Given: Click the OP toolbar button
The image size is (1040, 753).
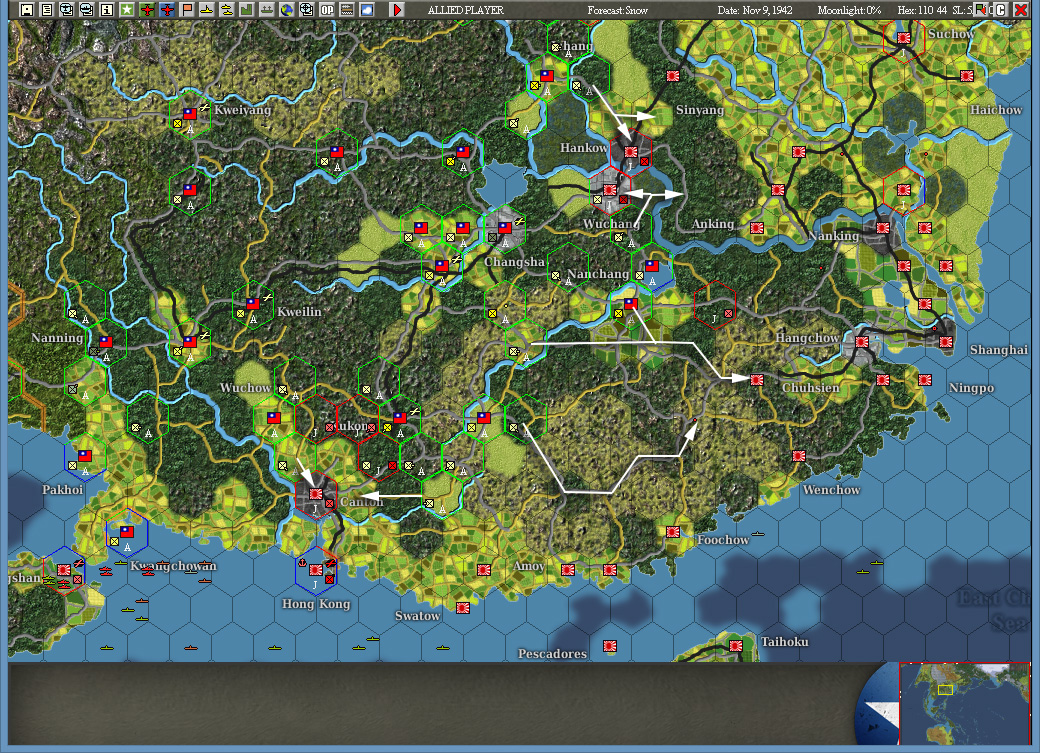Looking at the screenshot, I should pos(327,9).
